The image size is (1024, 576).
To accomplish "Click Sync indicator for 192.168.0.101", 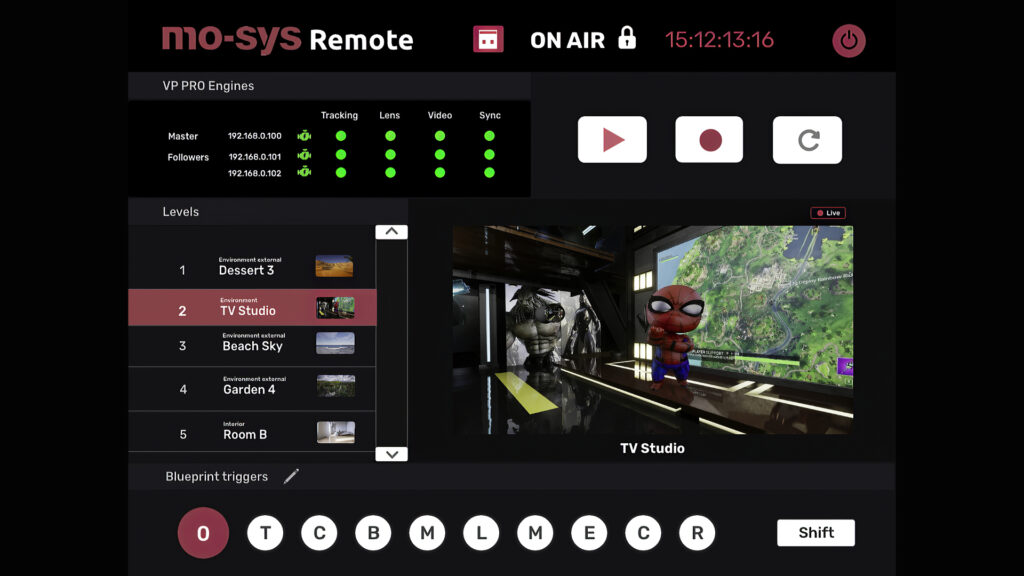I will tap(489, 155).
